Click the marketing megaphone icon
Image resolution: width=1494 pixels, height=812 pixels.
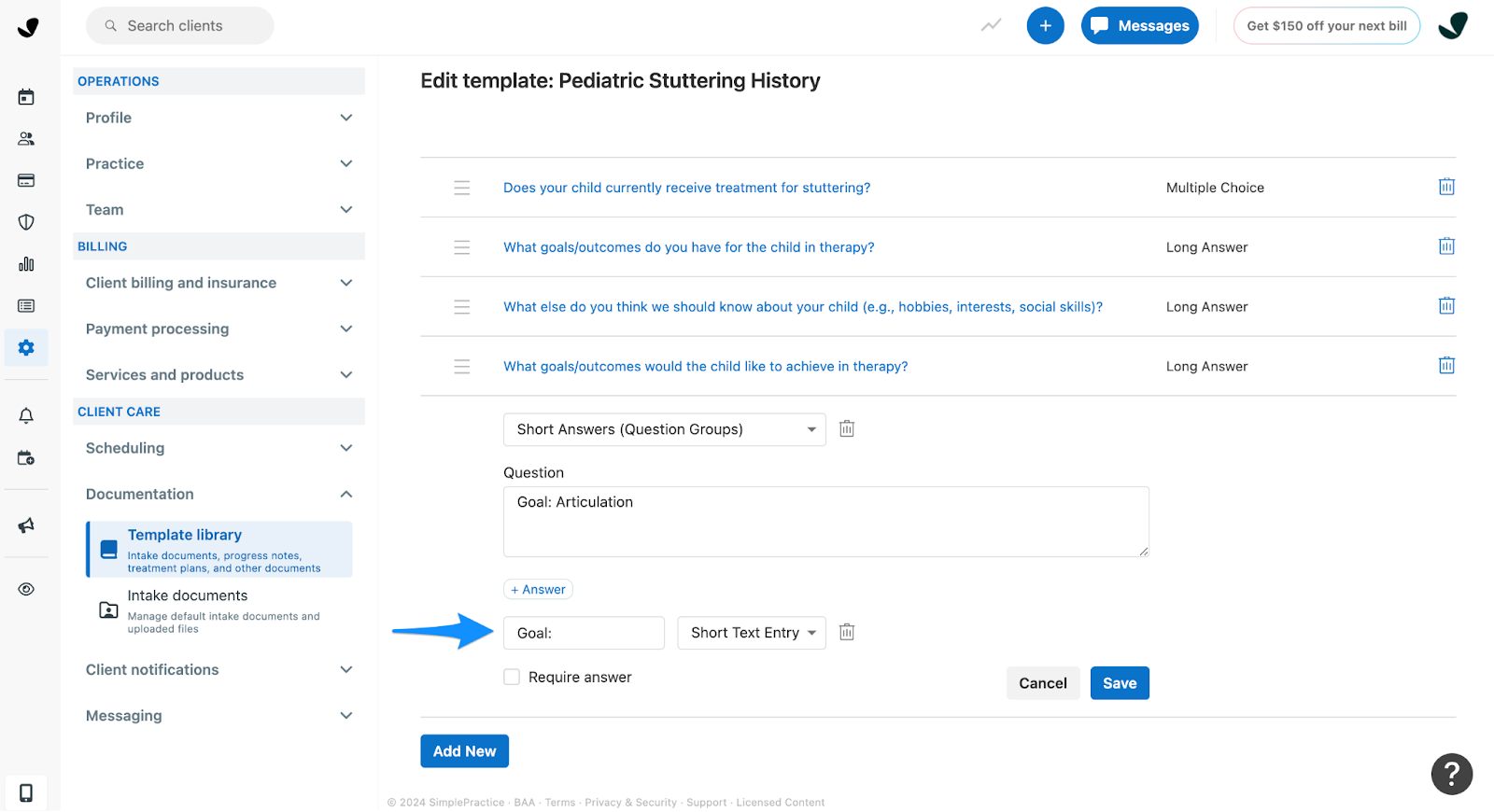pyautogui.click(x=26, y=525)
